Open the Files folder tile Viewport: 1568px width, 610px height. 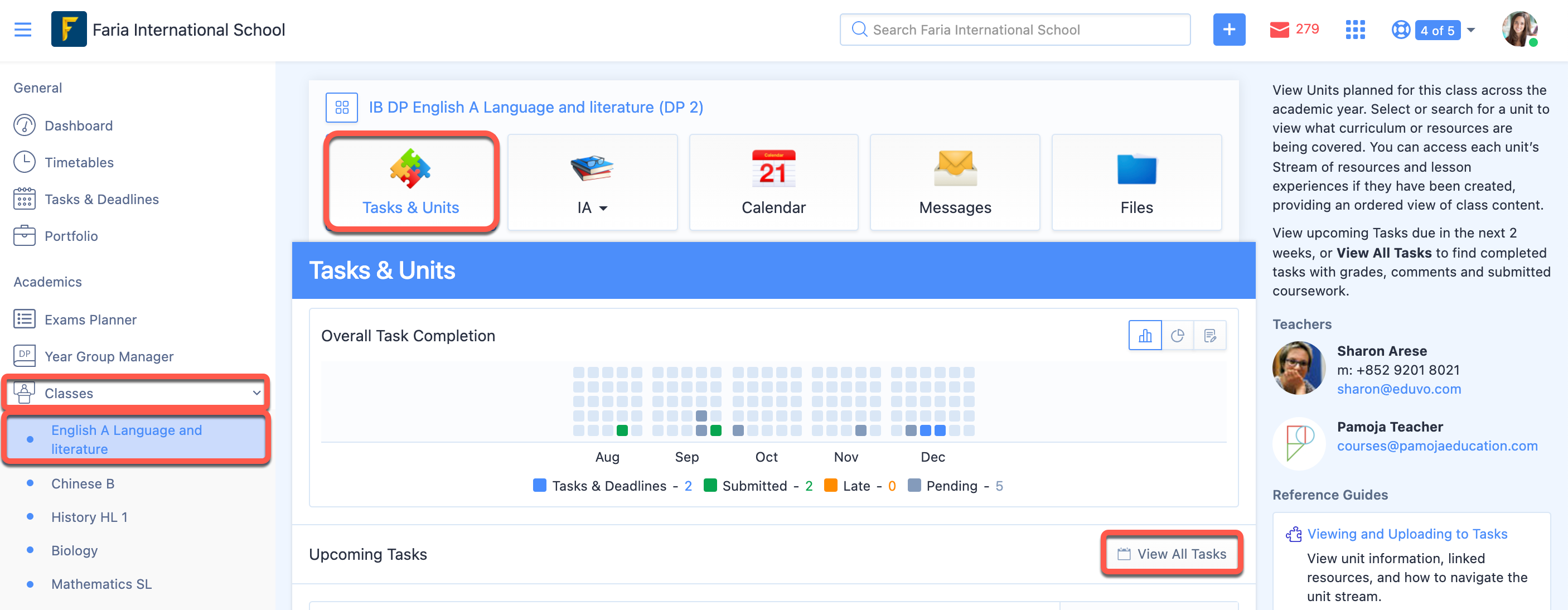point(1136,182)
